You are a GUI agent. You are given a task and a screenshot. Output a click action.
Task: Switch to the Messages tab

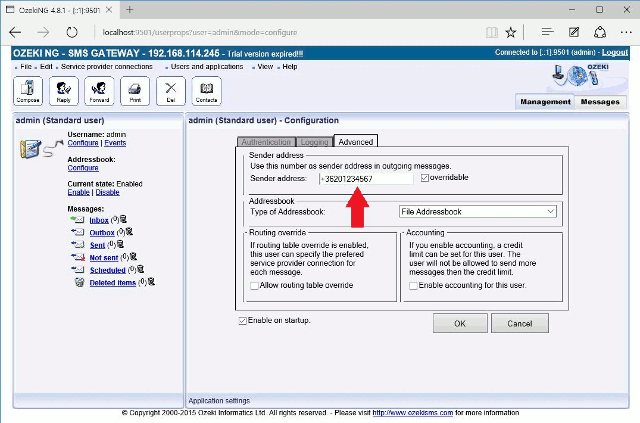tap(600, 102)
